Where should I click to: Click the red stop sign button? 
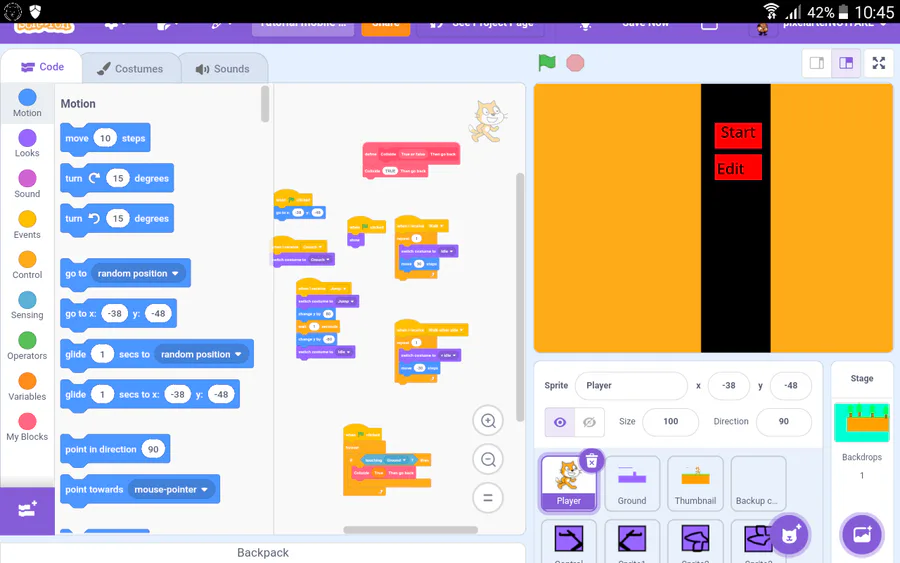[575, 63]
